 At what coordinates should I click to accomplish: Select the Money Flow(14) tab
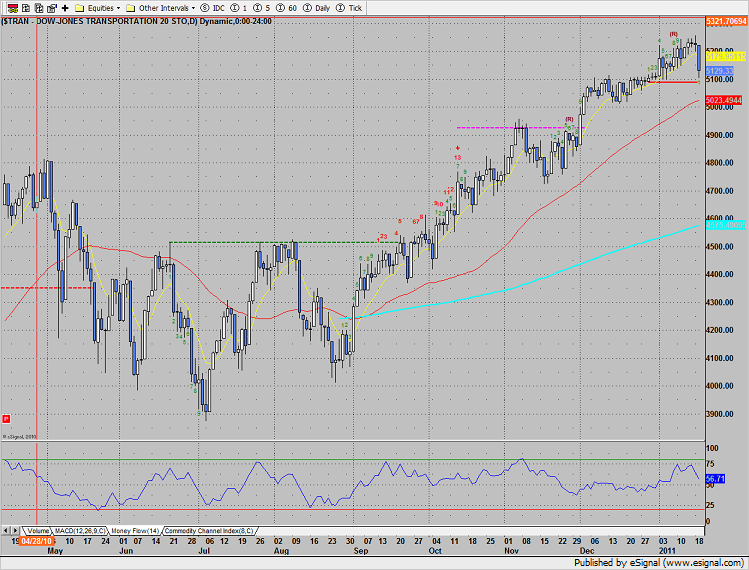pos(136,531)
